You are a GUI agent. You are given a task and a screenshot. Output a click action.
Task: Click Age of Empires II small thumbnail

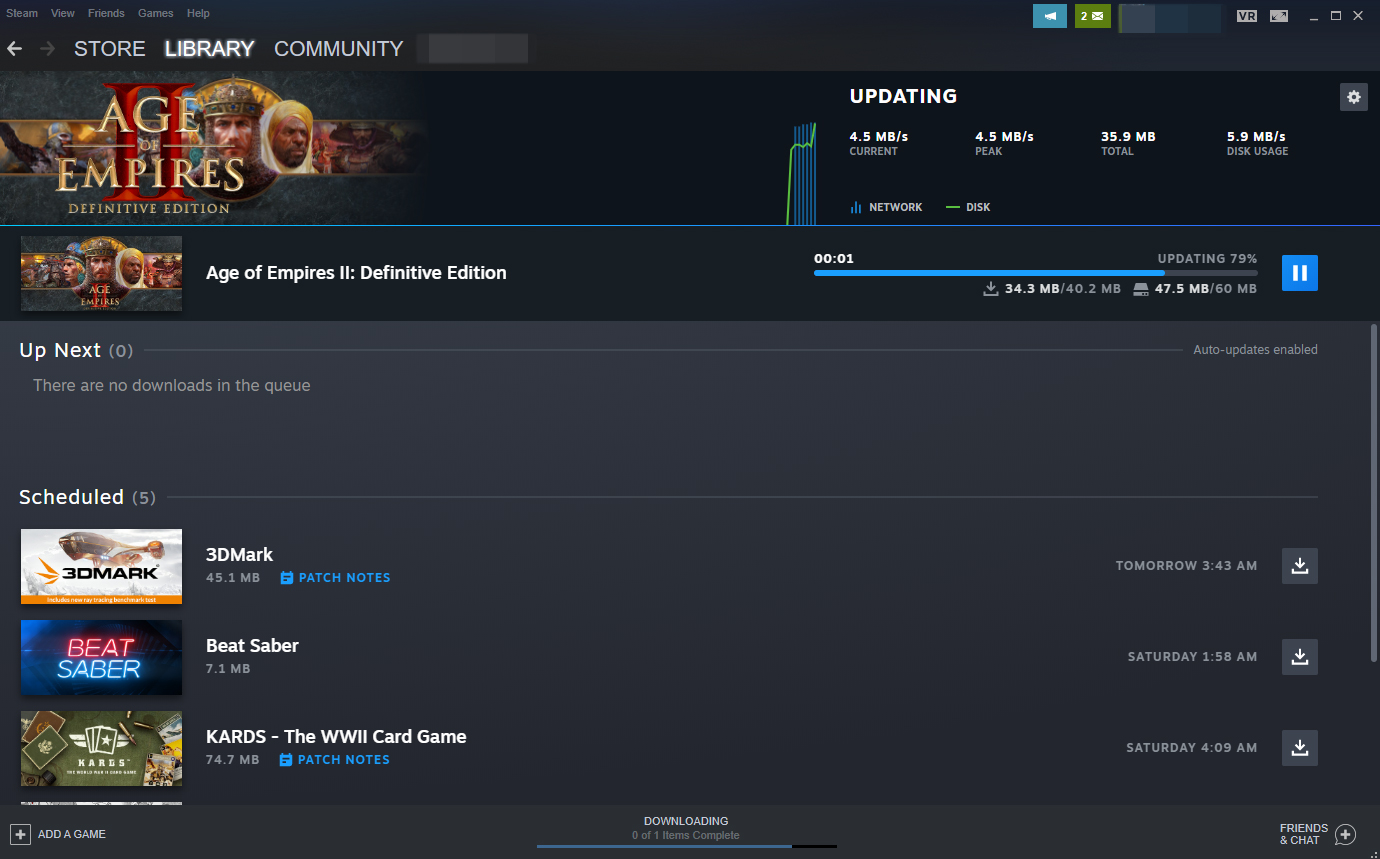pyautogui.click(x=101, y=273)
